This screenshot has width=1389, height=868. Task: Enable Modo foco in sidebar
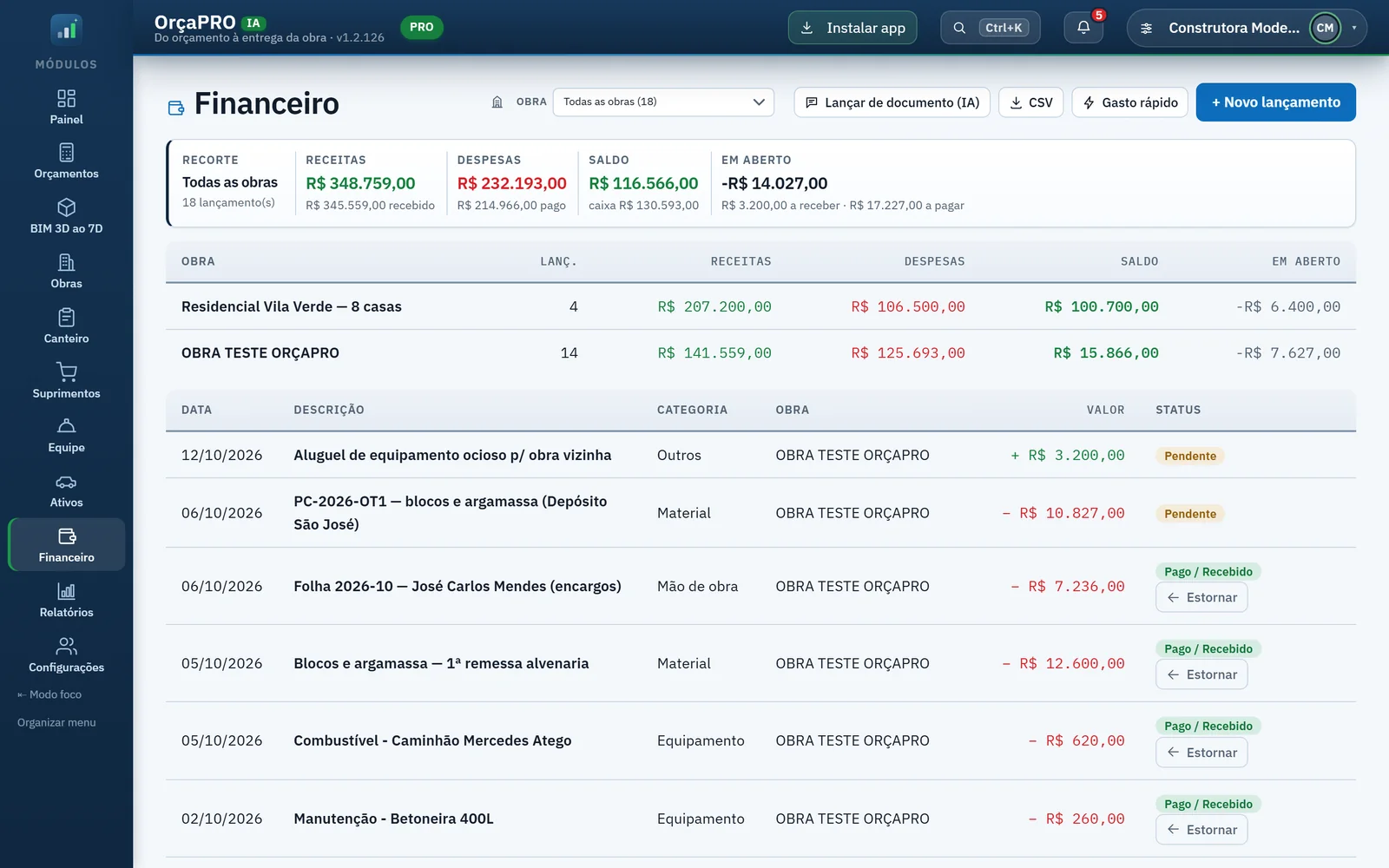click(x=49, y=694)
